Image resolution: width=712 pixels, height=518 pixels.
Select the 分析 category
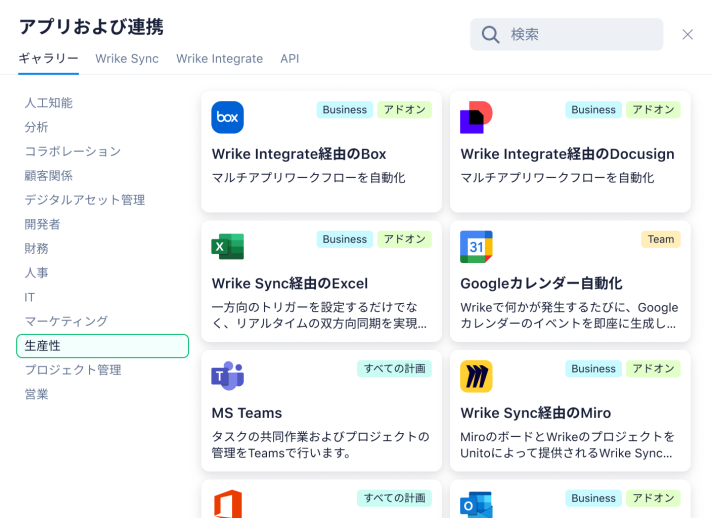point(36,127)
